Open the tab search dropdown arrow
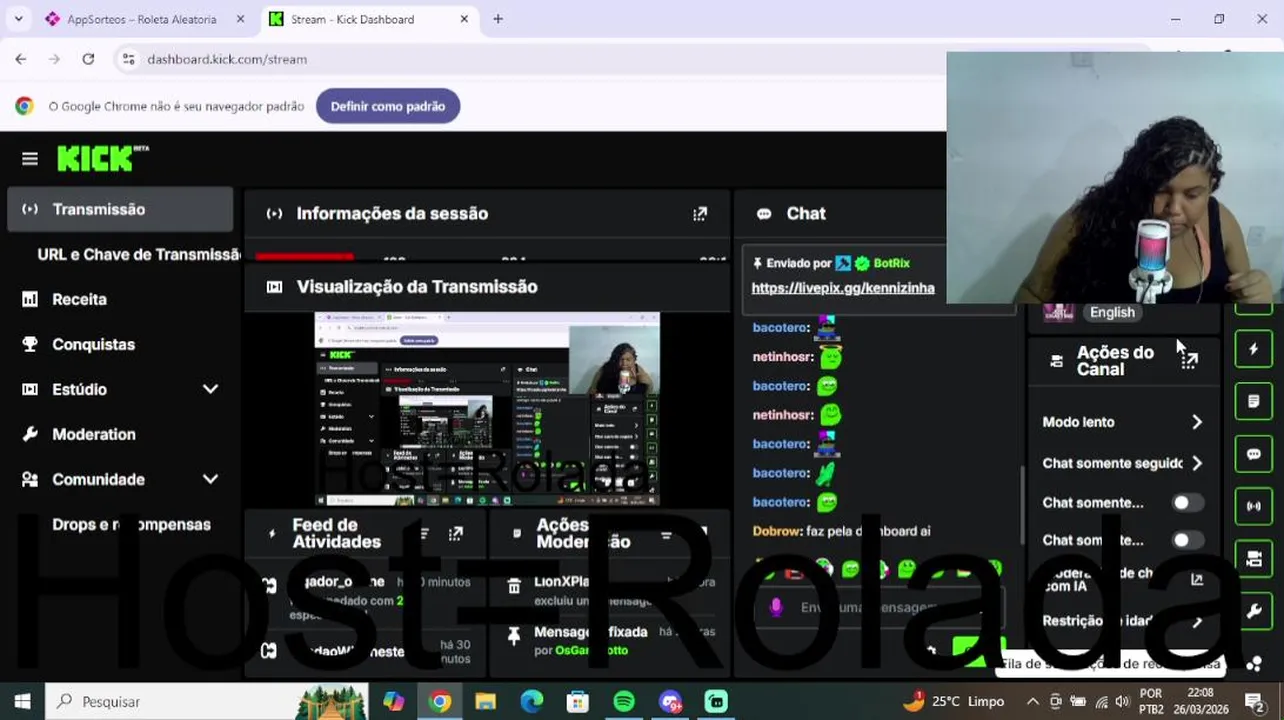The height and width of the screenshot is (720, 1284). (x=18, y=19)
